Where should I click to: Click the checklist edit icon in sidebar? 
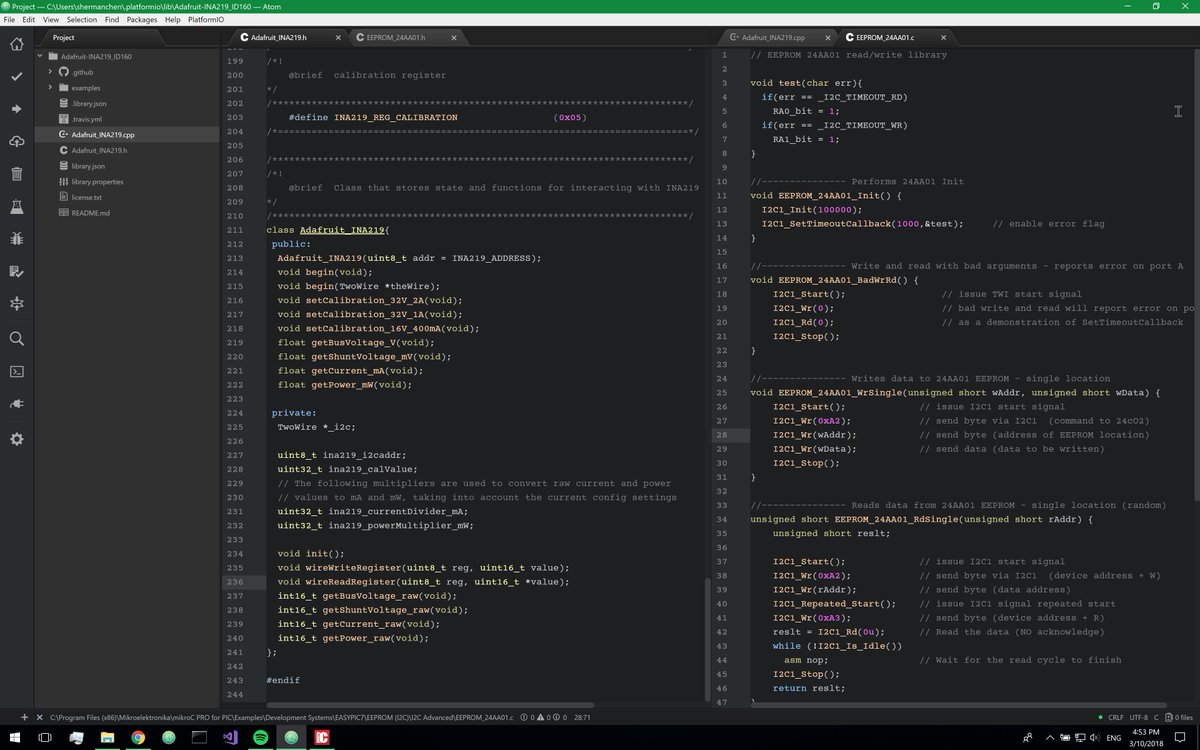point(16,271)
